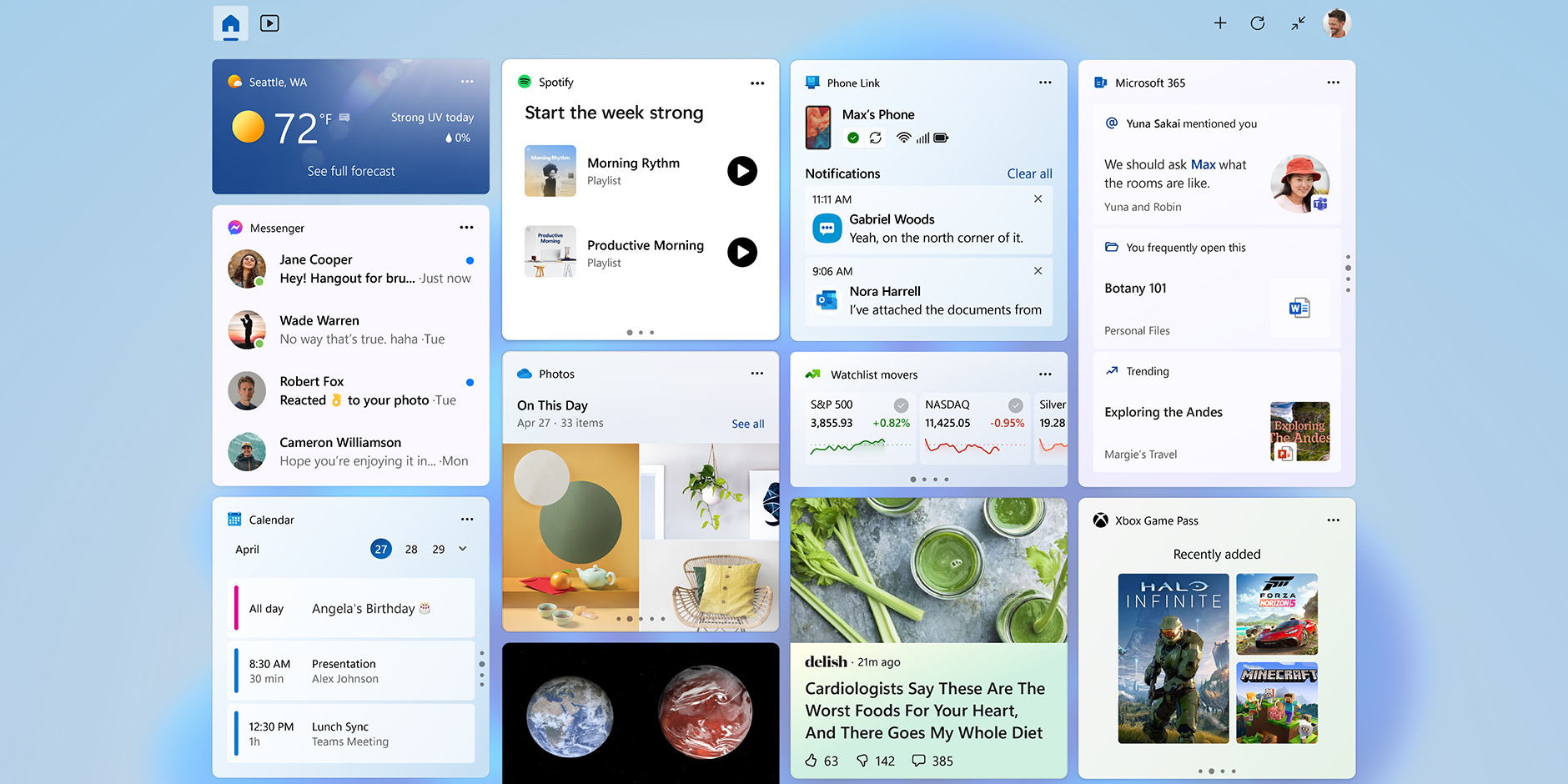1568x784 pixels.
Task: Click the Calendar app icon
Action: [x=234, y=520]
